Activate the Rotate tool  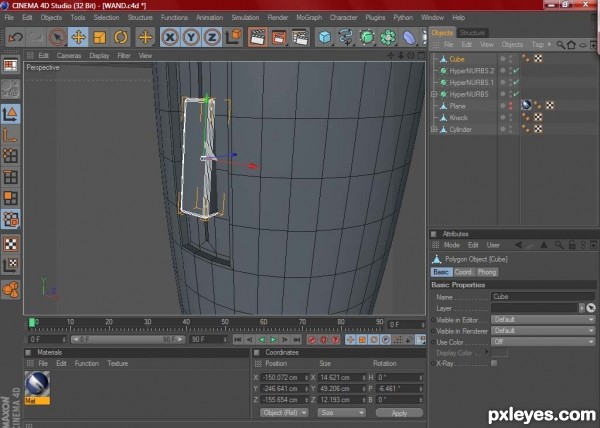121,37
